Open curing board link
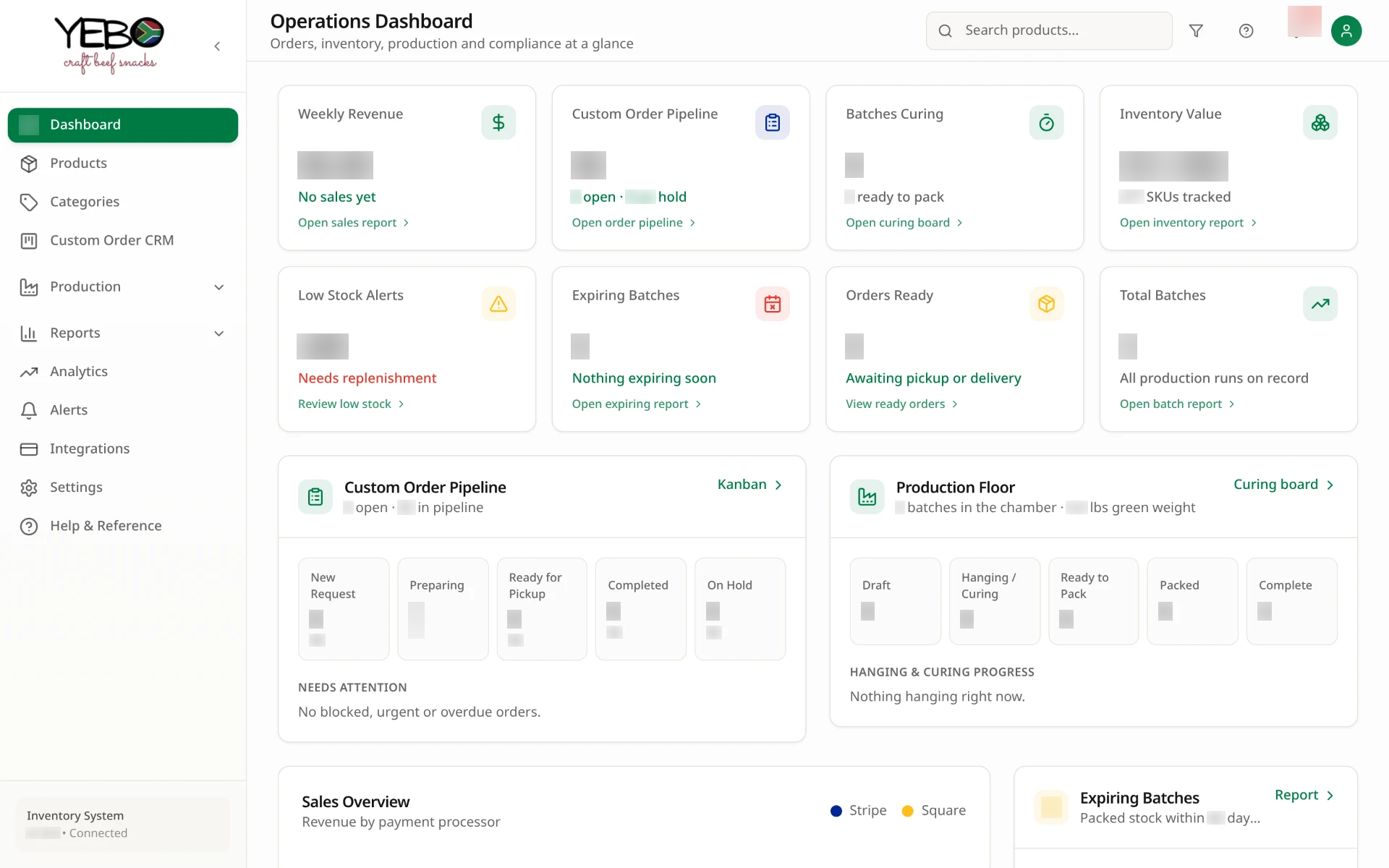The height and width of the screenshot is (868, 1389). (904, 223)
